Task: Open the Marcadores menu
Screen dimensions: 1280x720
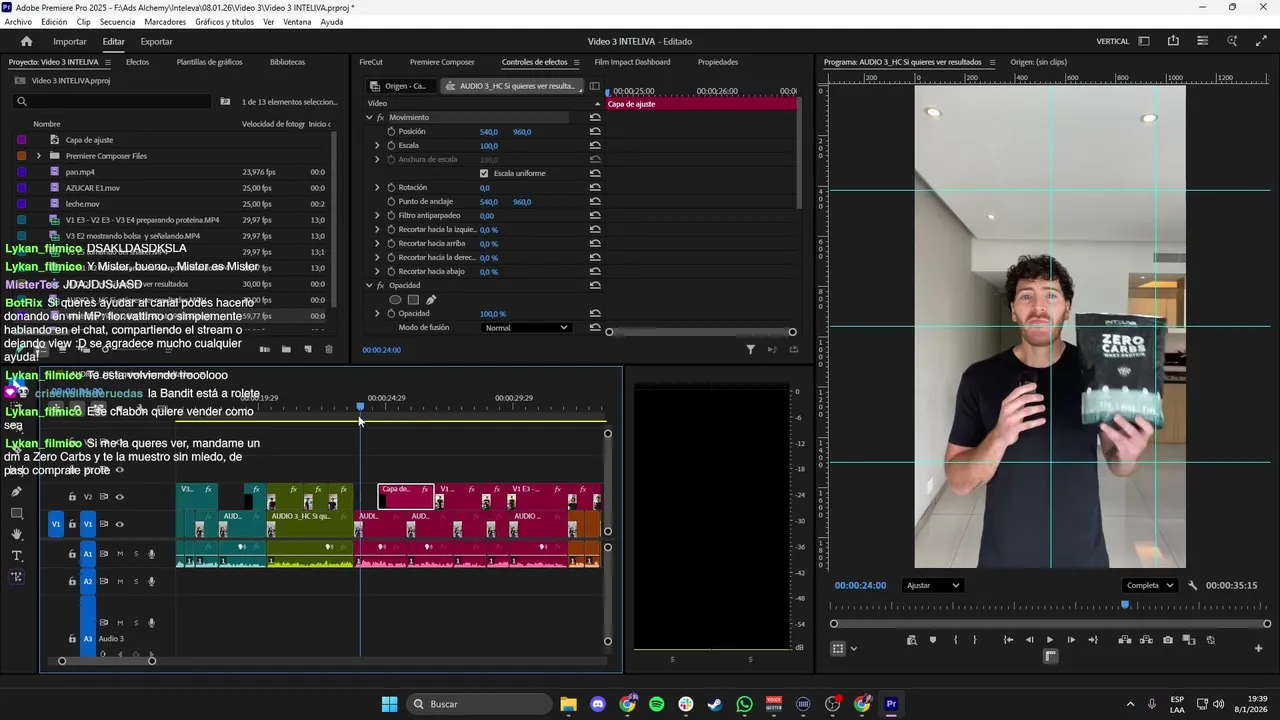Action: tap(165, 22)
